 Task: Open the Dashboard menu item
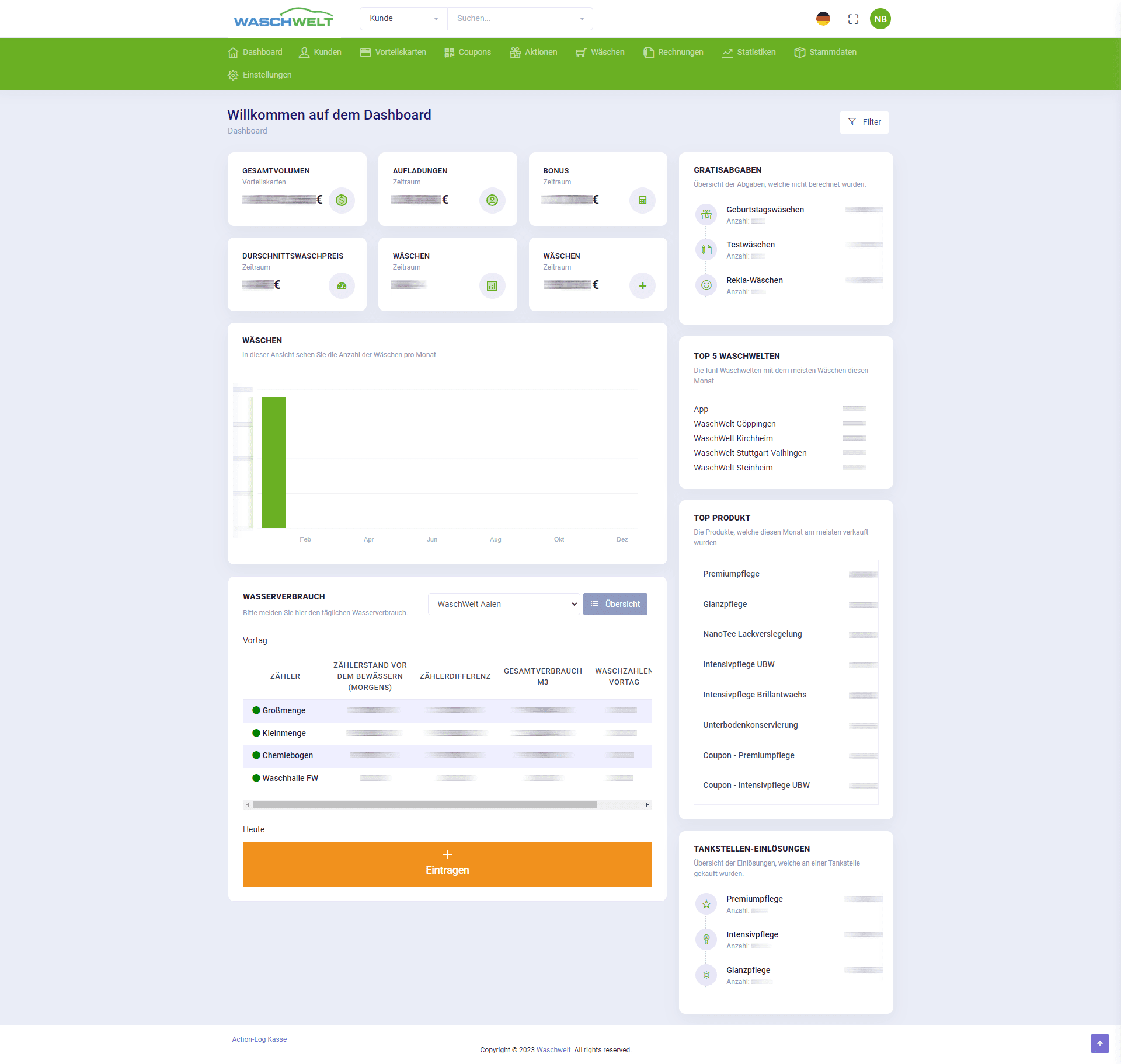pyautogui.click(x=255, y=52)
